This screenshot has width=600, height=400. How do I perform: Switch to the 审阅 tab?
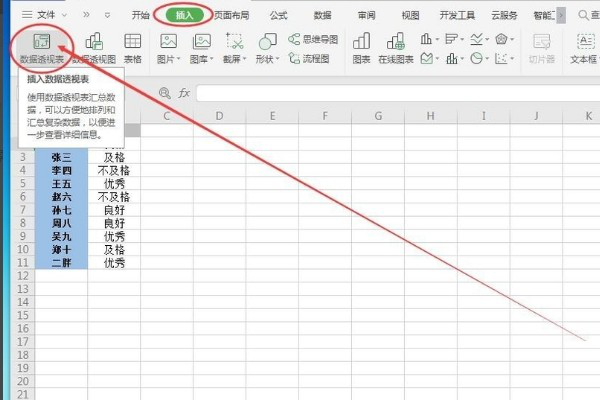(x=366, y=15)
